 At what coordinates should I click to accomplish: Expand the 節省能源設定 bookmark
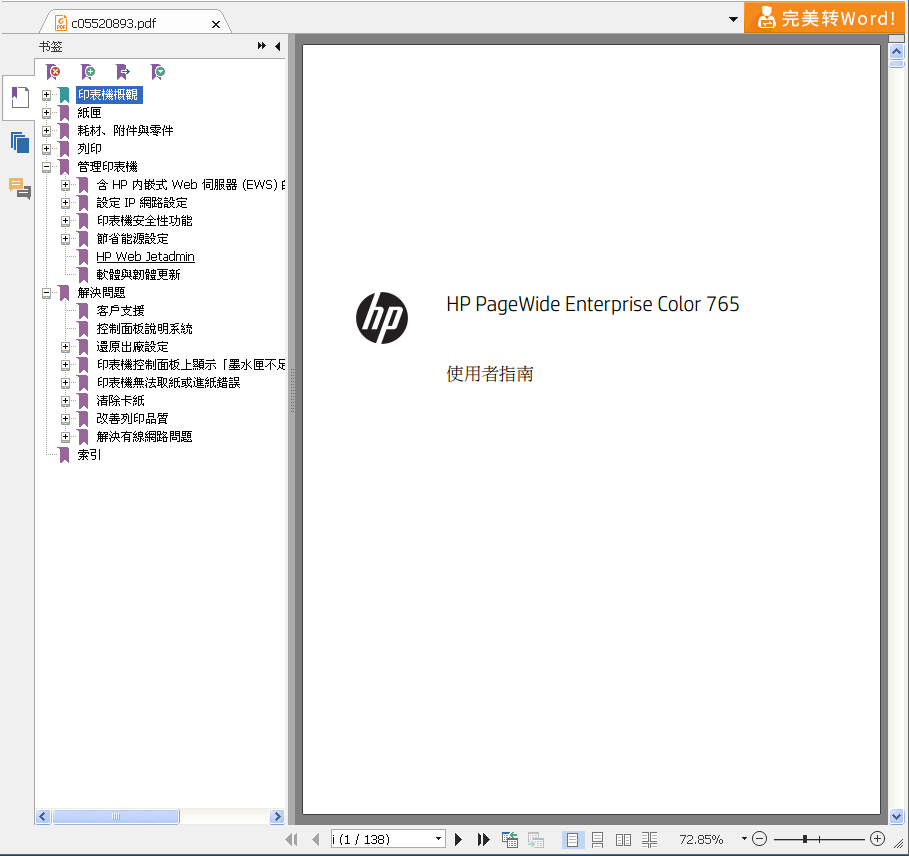coord(66,239)
